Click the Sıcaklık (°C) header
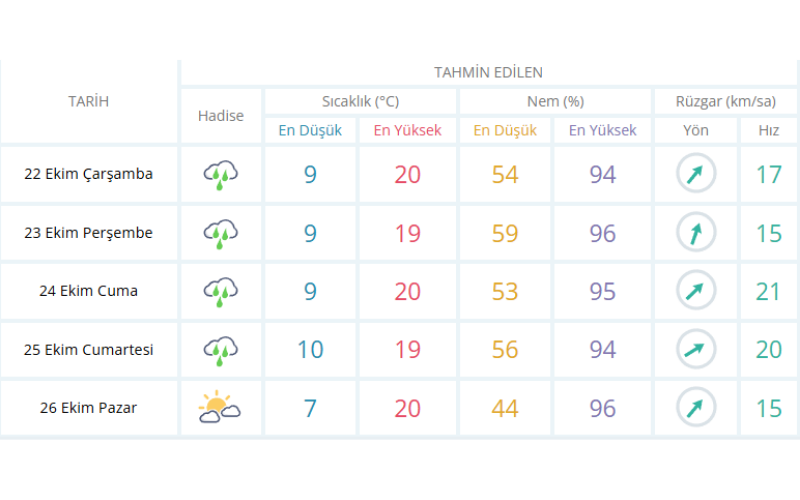This screenshot has width=800, height=500. (360, 102)
